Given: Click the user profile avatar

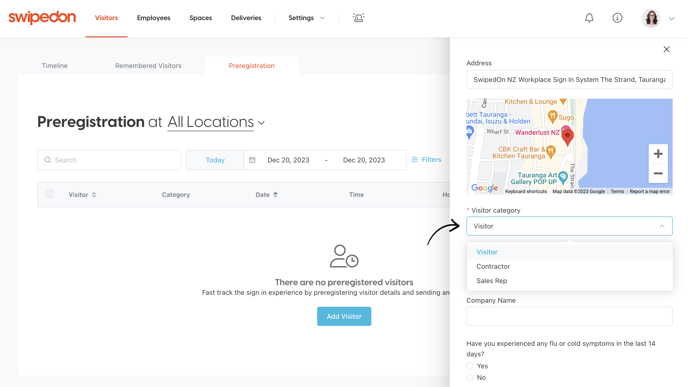Looking at the screenshot, I should pos(651,18).
